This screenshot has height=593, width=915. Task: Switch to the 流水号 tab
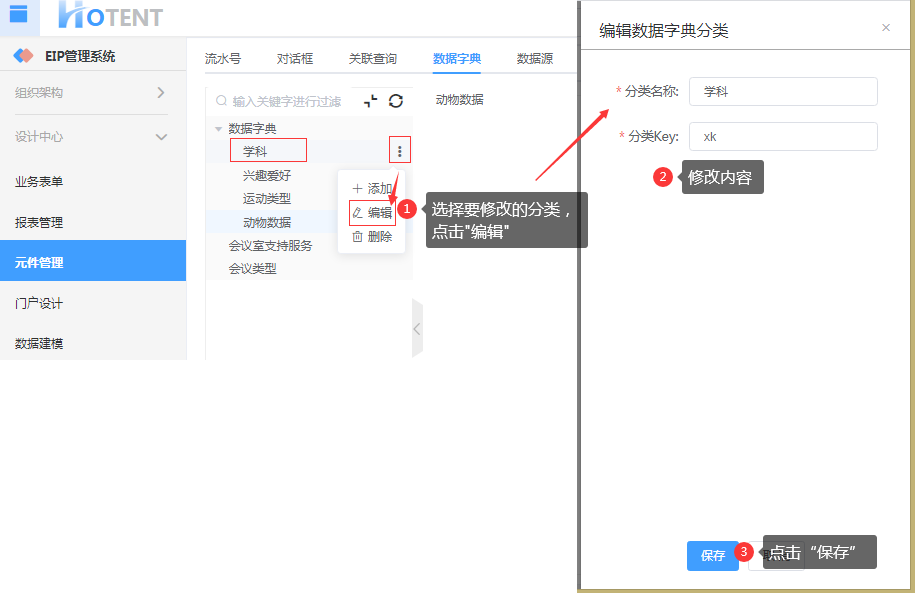tap(223, 59)
